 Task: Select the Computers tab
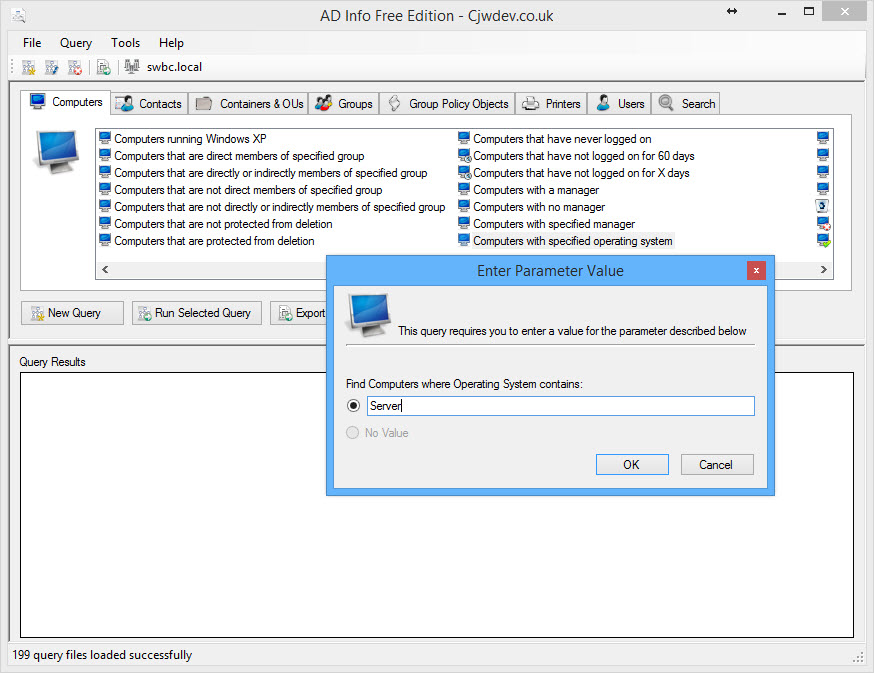pos(66,102)
